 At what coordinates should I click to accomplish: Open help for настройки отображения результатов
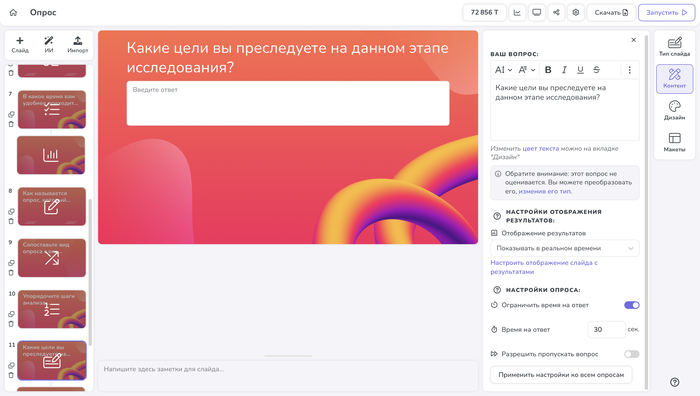point(497,216)
